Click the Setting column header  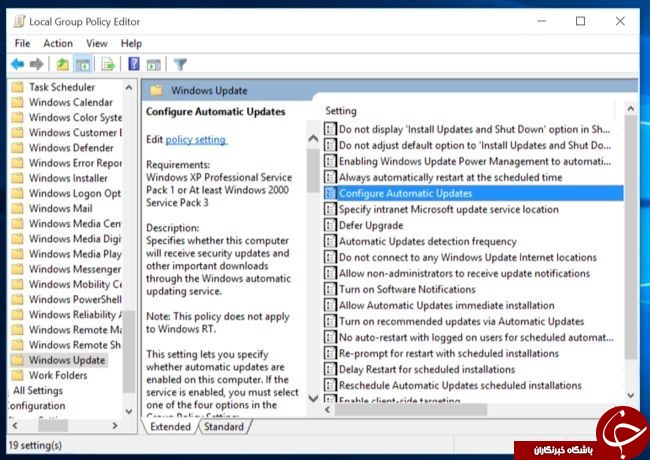click(x=341, y=111)
